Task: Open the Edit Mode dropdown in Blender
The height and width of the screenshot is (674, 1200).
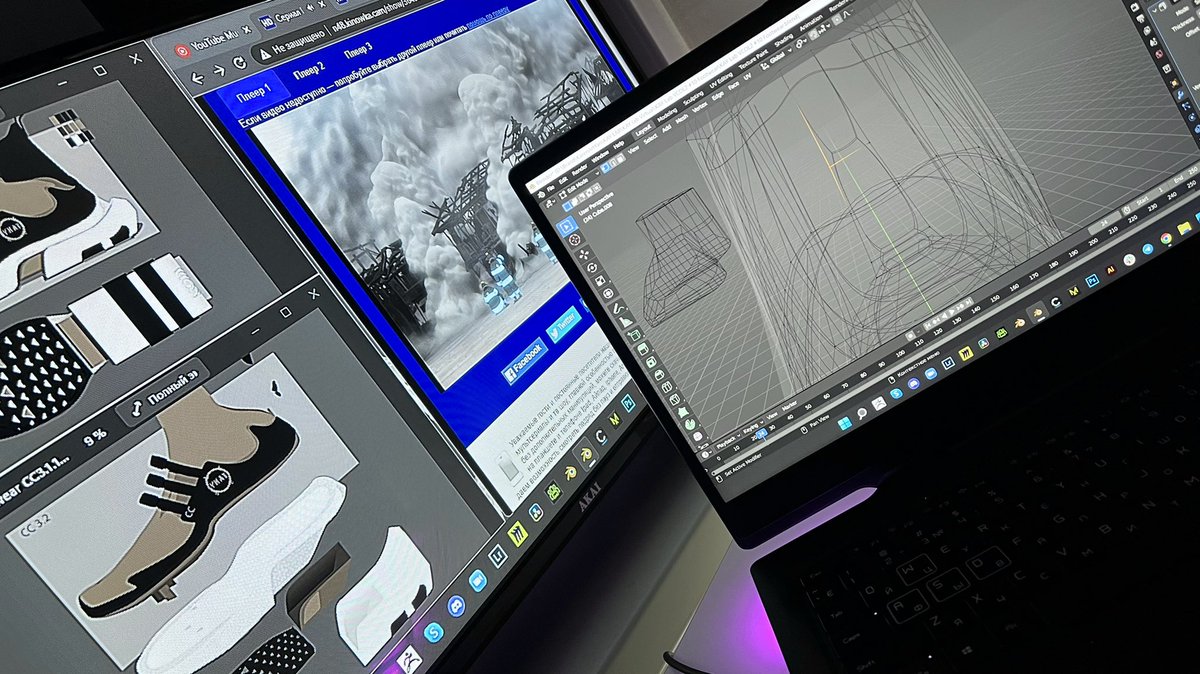Action: 579,185
